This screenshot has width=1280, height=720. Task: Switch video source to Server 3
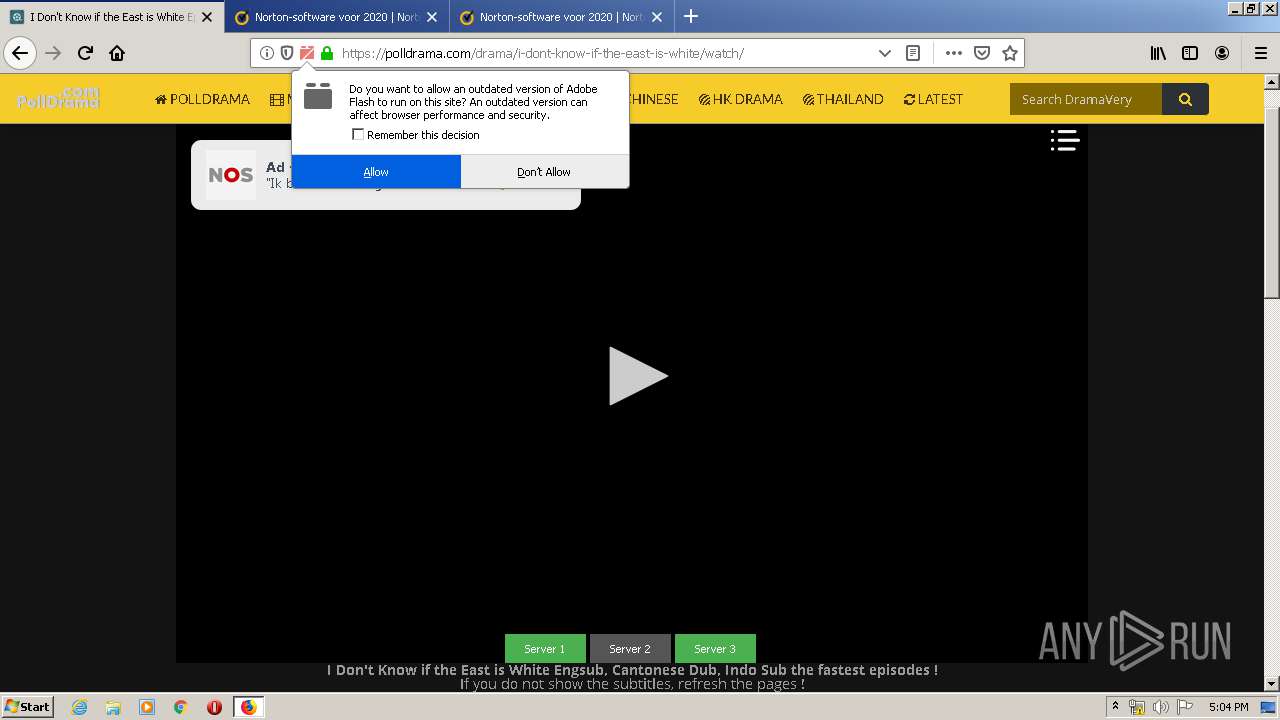(715, 648)
